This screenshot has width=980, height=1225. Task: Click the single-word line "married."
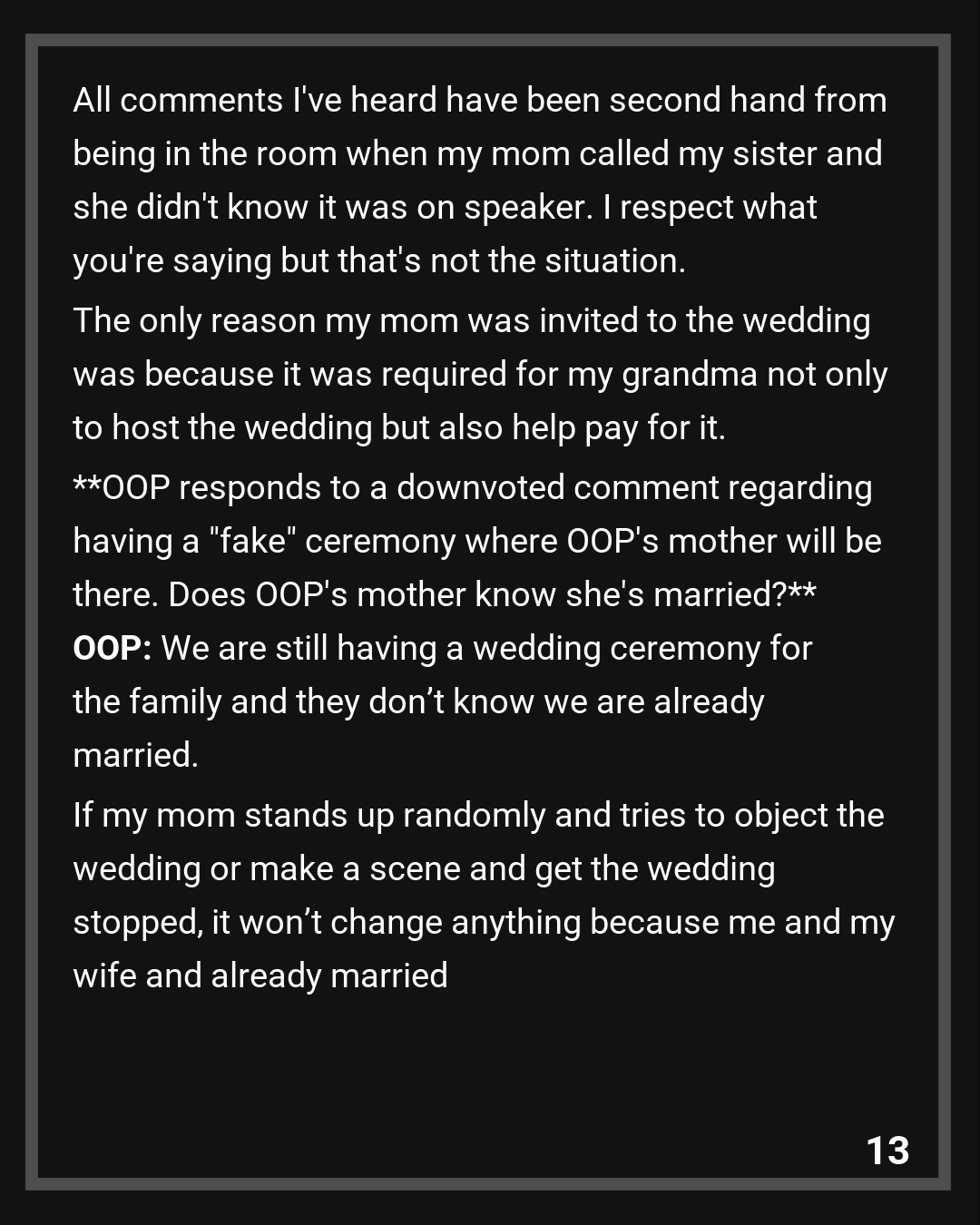[x=135, y=755]
